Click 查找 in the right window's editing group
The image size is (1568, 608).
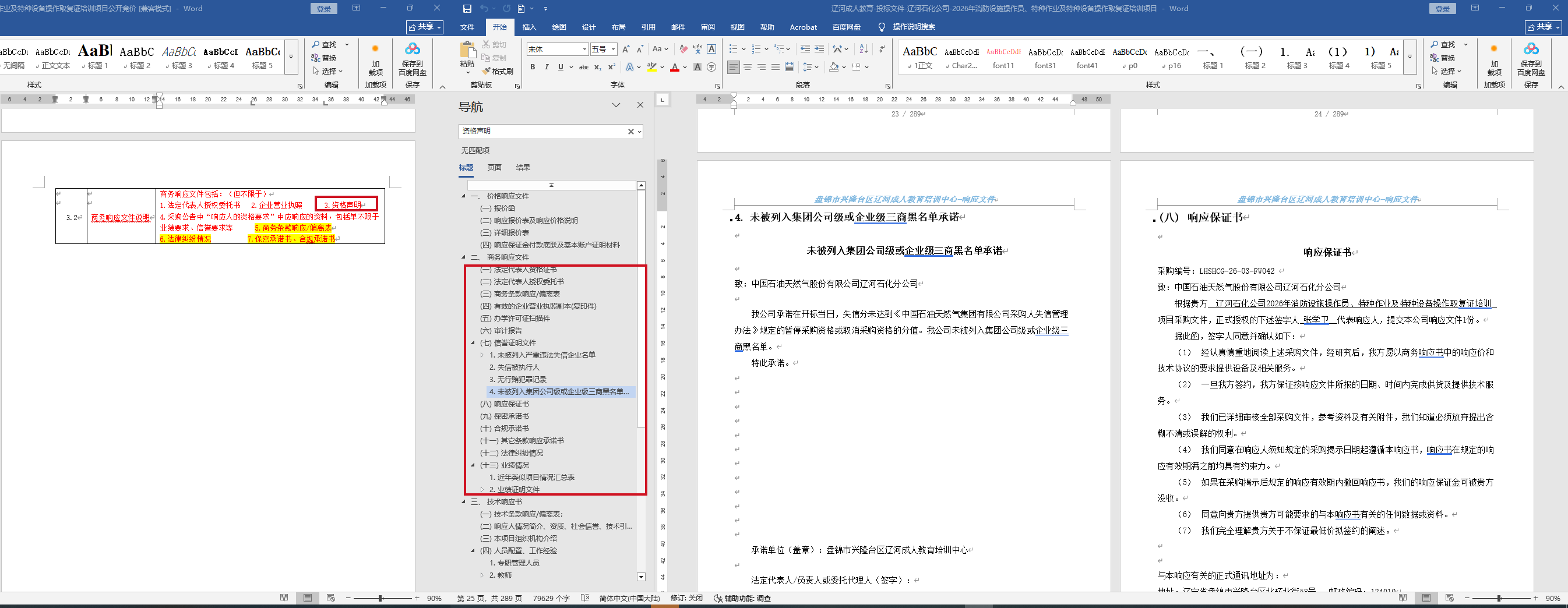coord(1443,44)
